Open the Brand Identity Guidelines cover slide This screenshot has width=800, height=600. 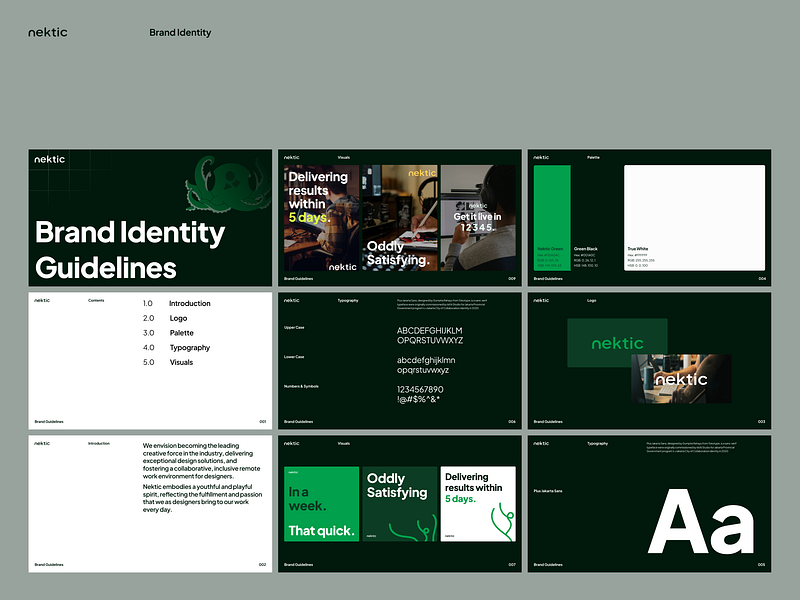(150, 217)
